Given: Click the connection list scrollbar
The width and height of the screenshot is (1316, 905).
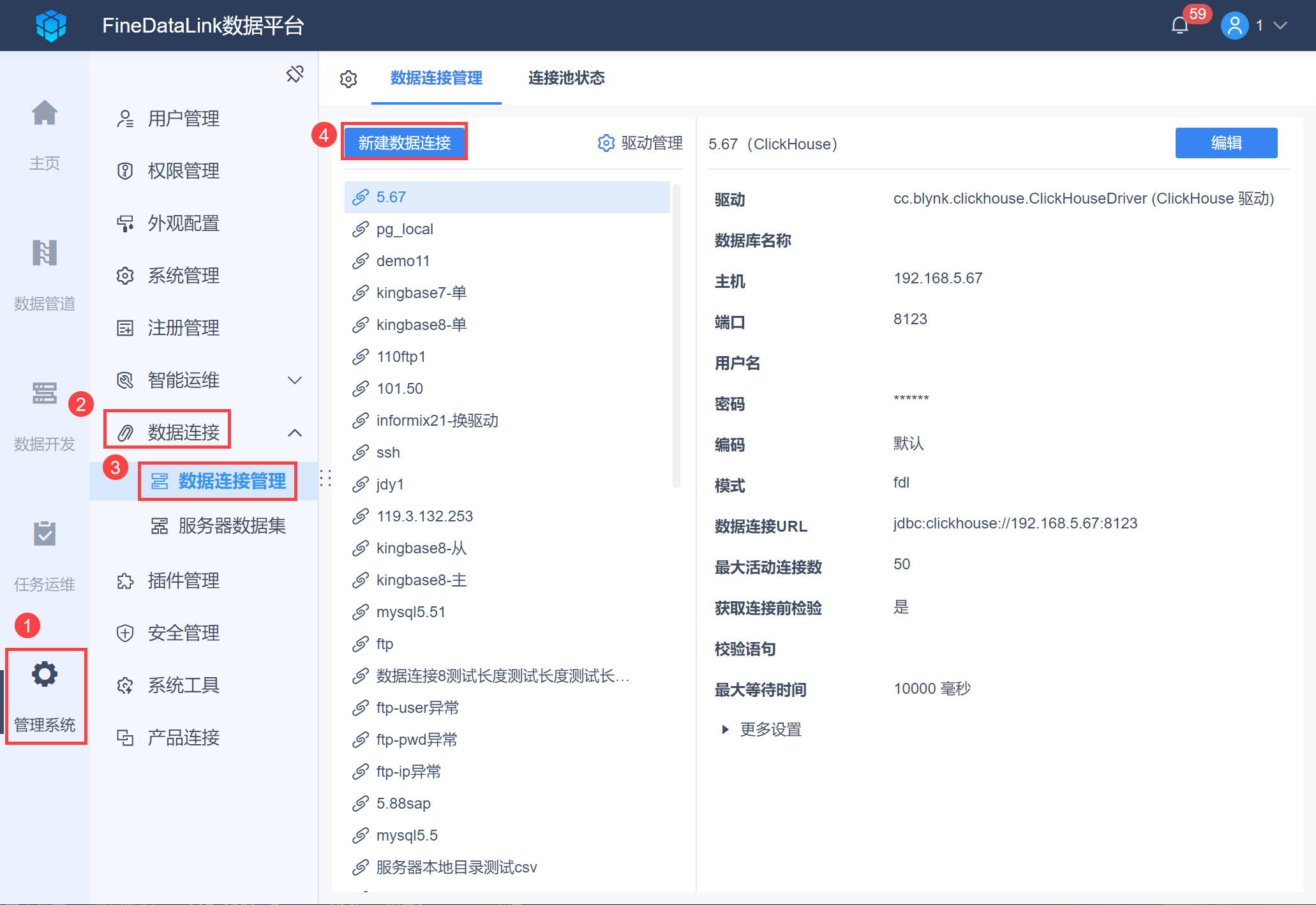Looking at the screenshot, I should [677, 336].
